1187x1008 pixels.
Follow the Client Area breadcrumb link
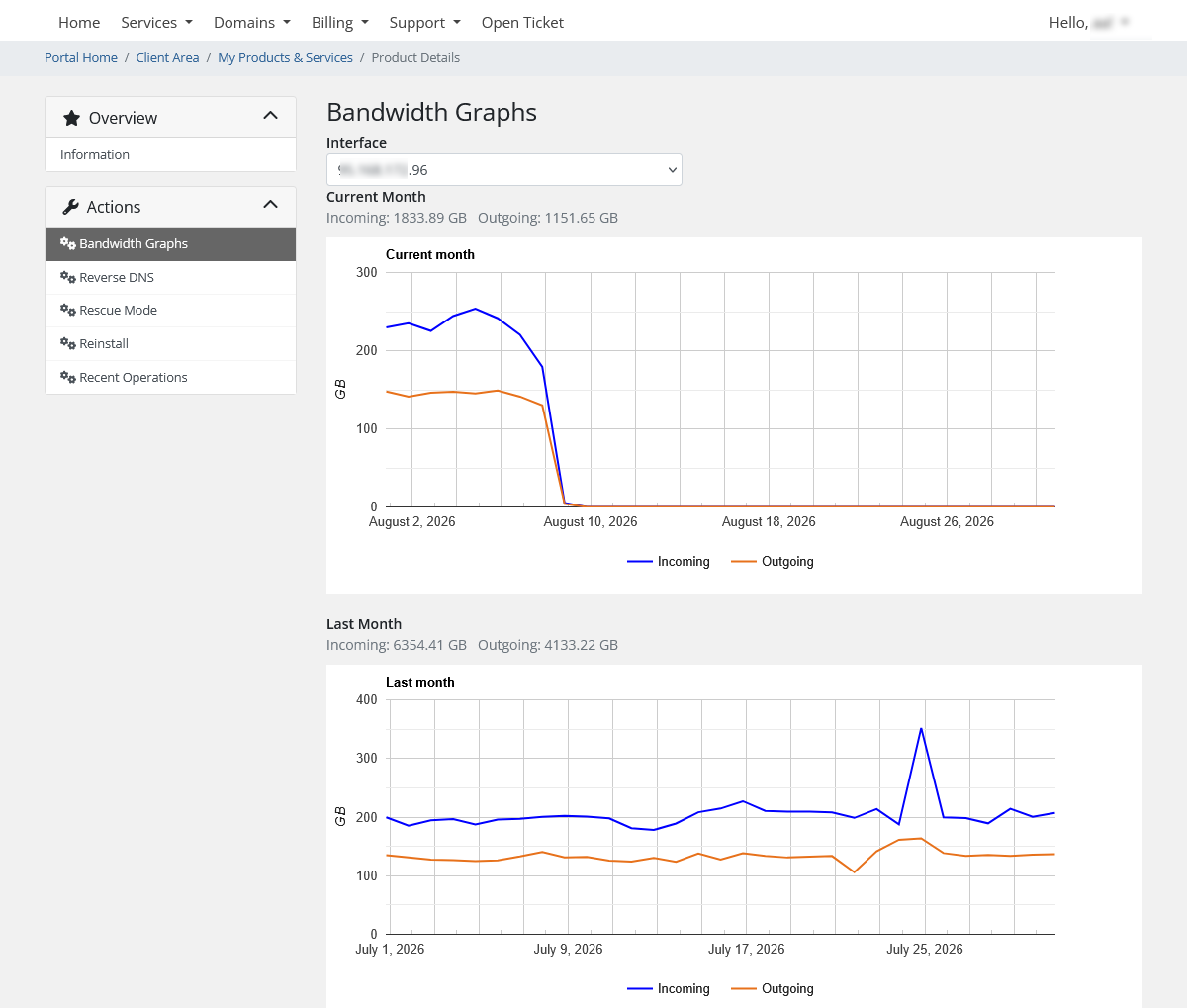[167, 57]
